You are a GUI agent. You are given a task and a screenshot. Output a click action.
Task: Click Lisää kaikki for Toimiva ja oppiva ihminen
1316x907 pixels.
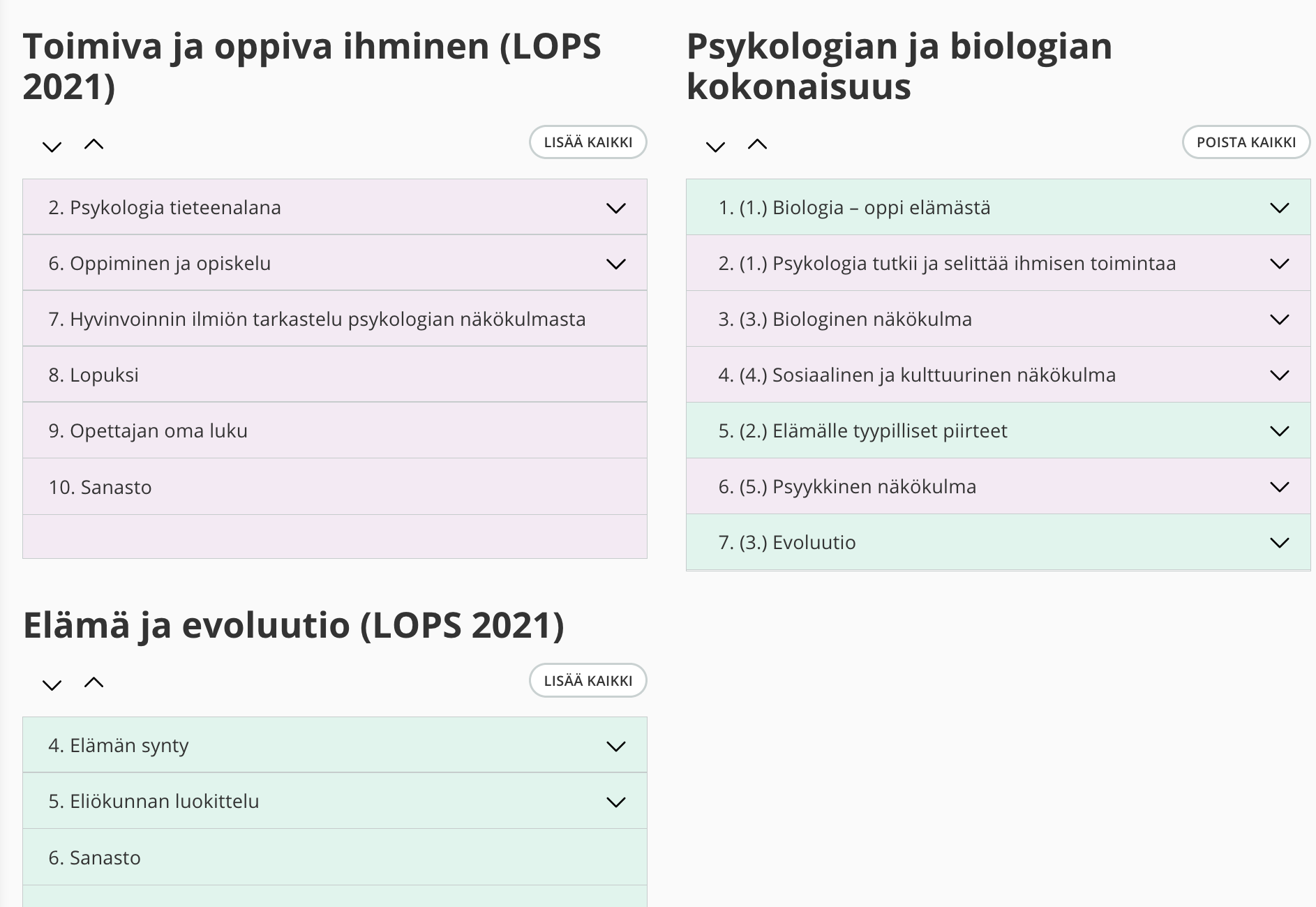pyautogui.click(x=588, y=142)
